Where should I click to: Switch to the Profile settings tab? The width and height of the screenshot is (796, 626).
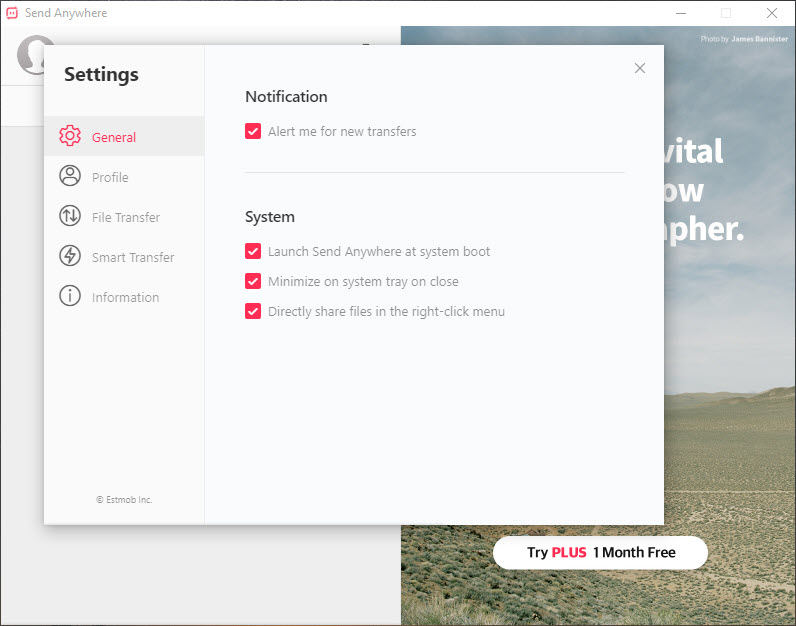124,176
